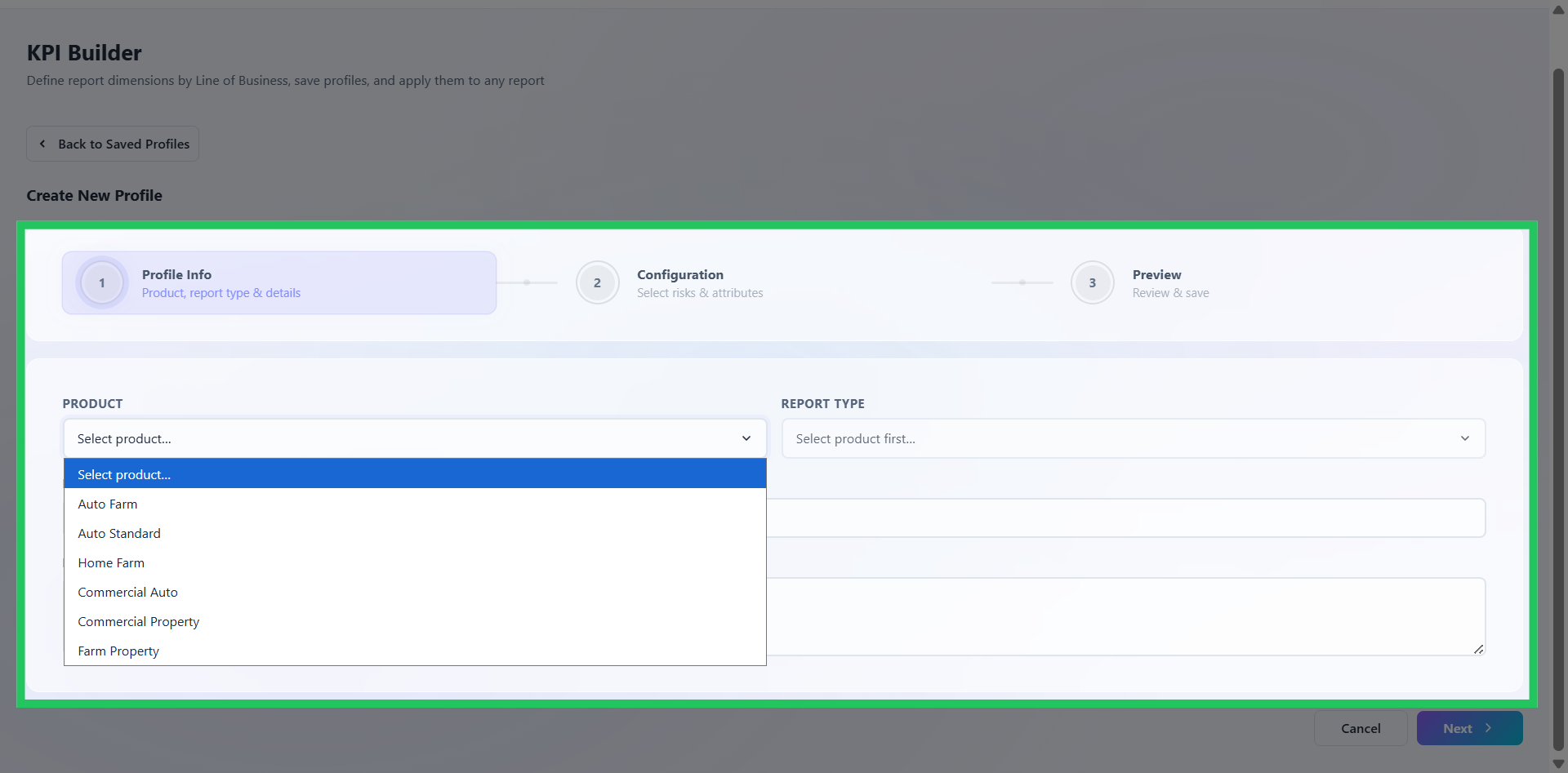Go back to Saved Profiles
This screenshot has height=773, width=1568.
pos(113,144)
